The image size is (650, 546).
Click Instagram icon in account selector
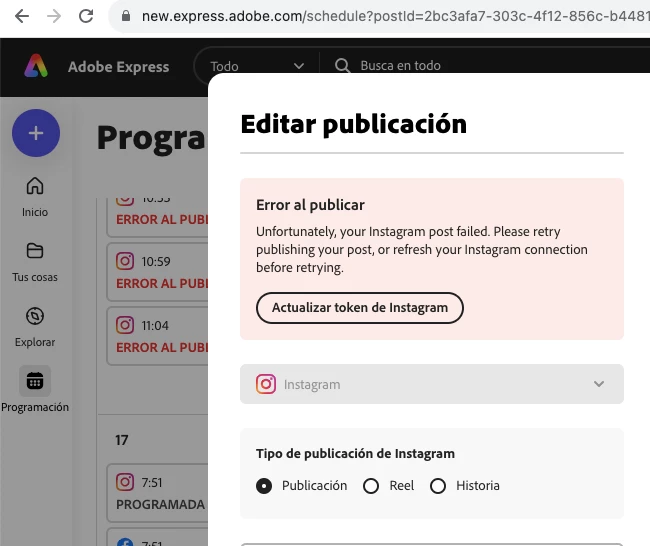click(266, 384)
